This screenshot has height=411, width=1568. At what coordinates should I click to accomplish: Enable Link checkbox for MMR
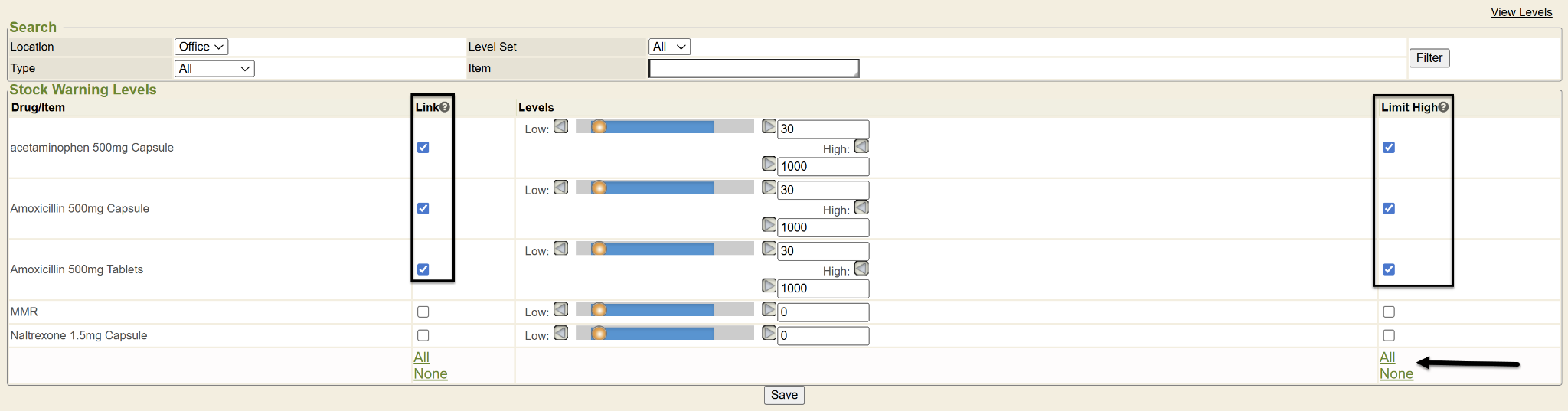pyautogui.click(x=423, y=312)
